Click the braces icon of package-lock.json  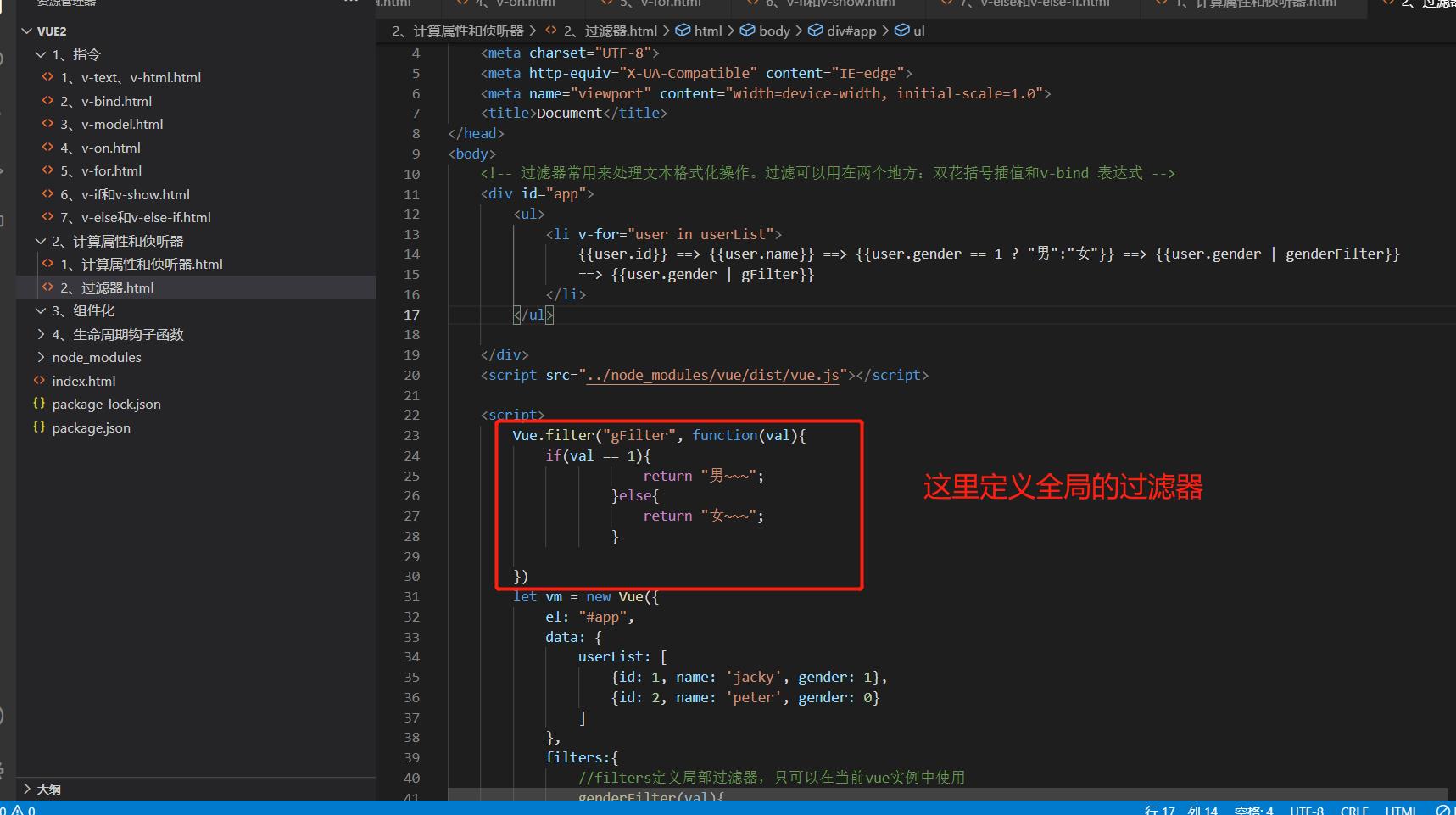[39, 404]
